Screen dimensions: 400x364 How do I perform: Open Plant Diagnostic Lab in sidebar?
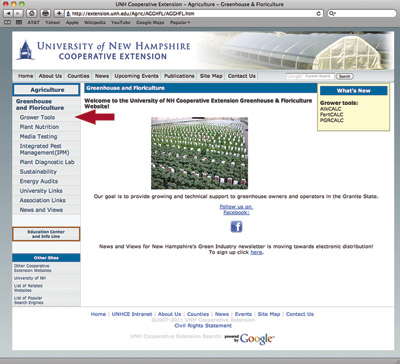point(47,162)
